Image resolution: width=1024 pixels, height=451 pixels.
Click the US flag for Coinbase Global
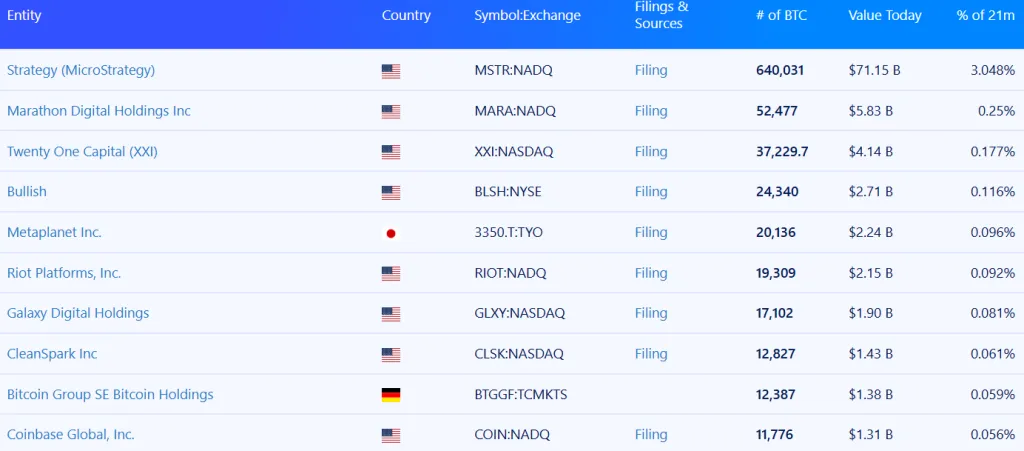[x=390, y=435]
